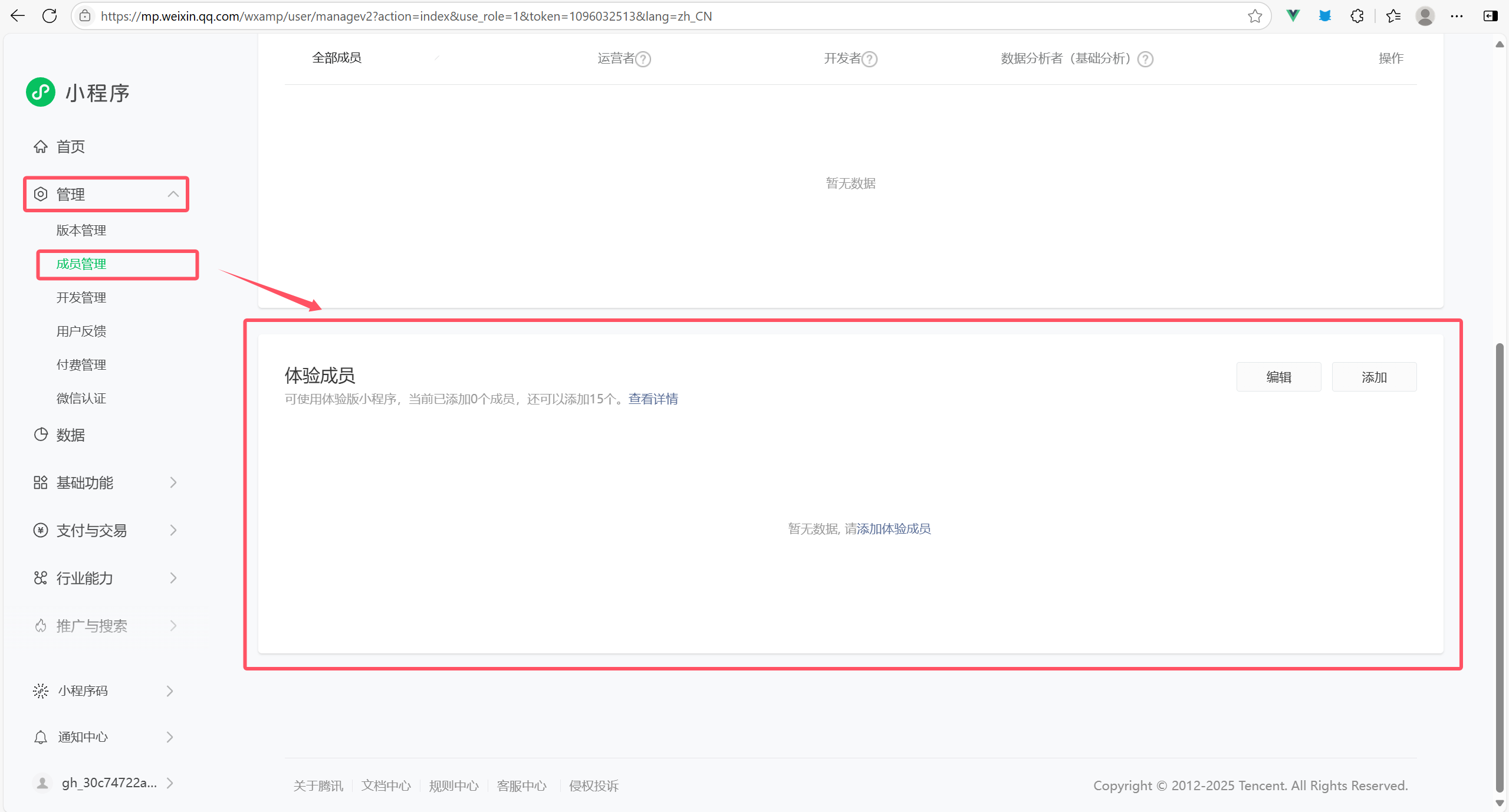Click the help icon next to 开发者
This screenshot has height=812, width=1509.
tap(870, 59)
